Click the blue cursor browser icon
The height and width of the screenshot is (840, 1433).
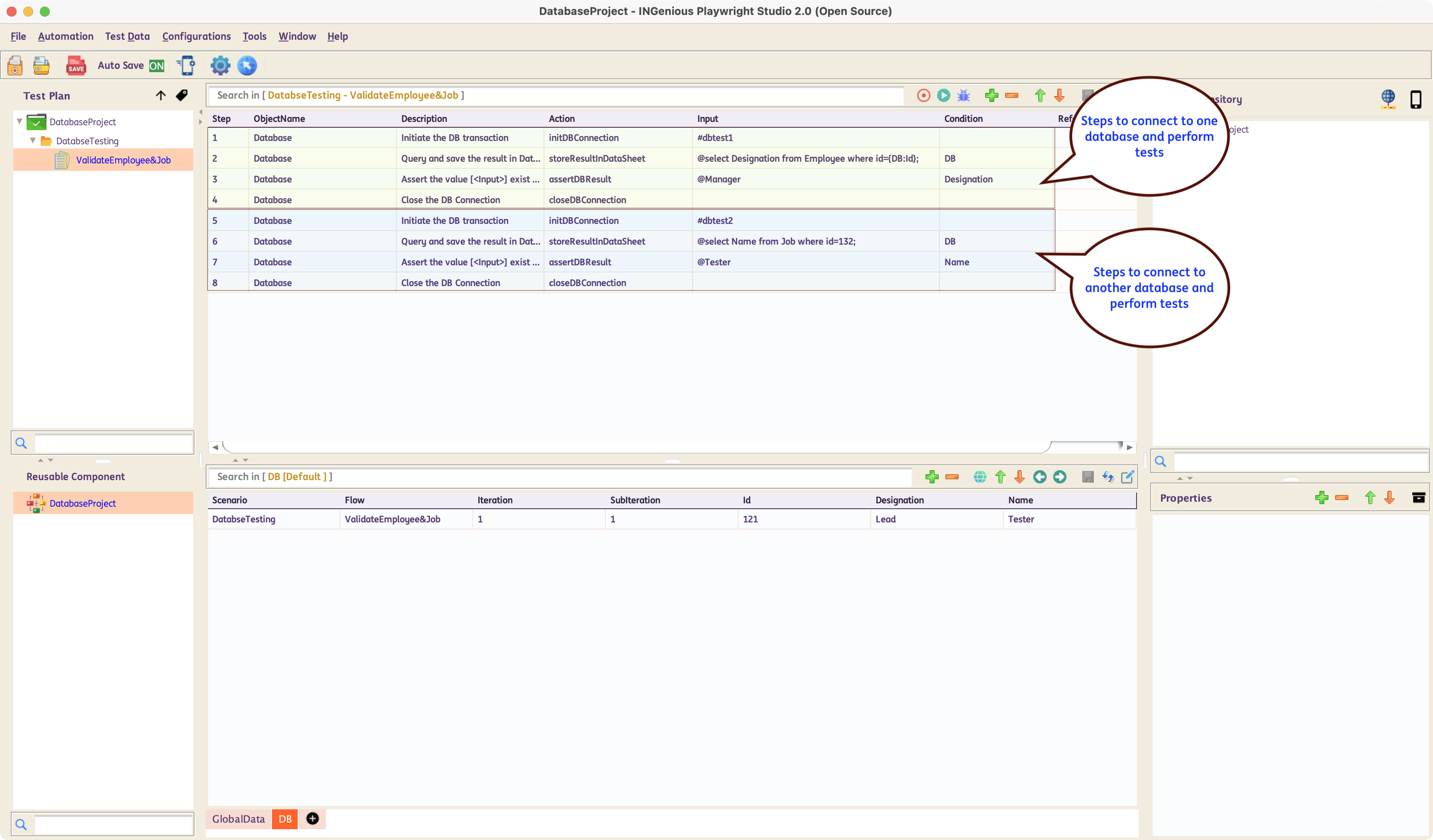(x=247, y=66)
